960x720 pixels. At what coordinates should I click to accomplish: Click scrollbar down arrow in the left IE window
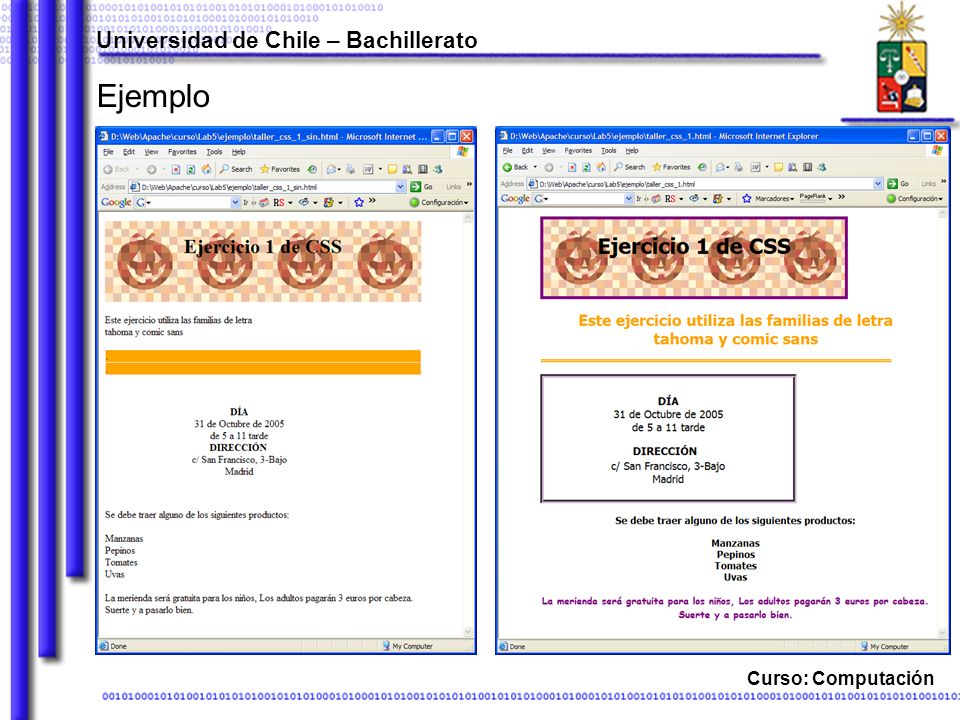point(468,632)
